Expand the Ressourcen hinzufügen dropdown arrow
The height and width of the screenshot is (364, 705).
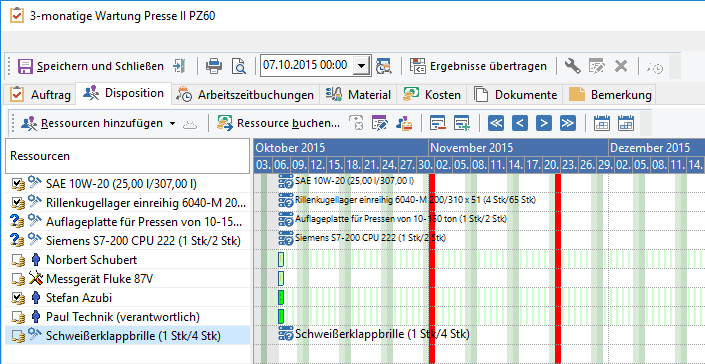click(x=172, y=123)
